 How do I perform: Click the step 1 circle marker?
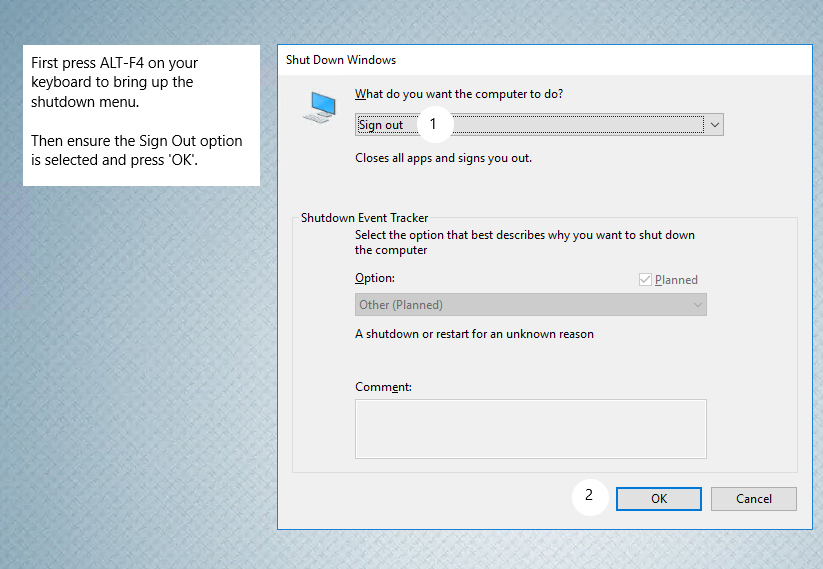(433, 124)
